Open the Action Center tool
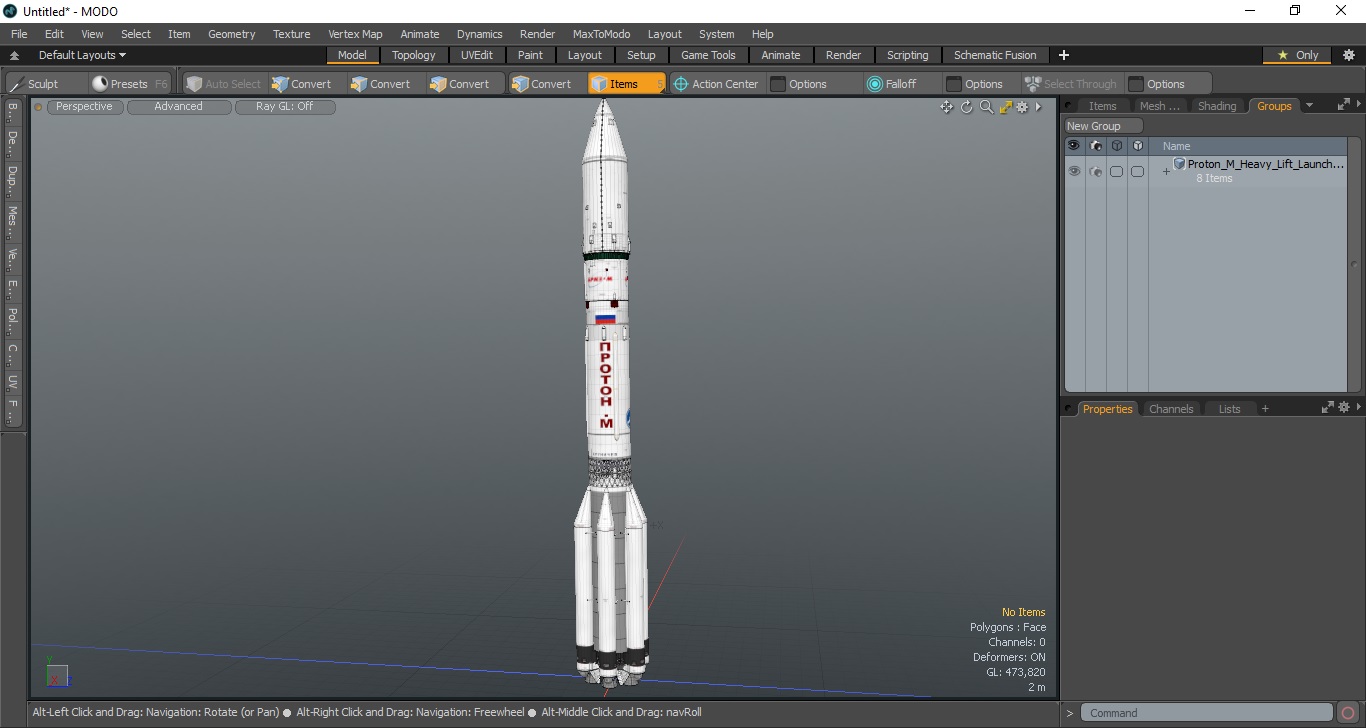The height and width of the screenshot is (728, 1366). tap(716, 84)
